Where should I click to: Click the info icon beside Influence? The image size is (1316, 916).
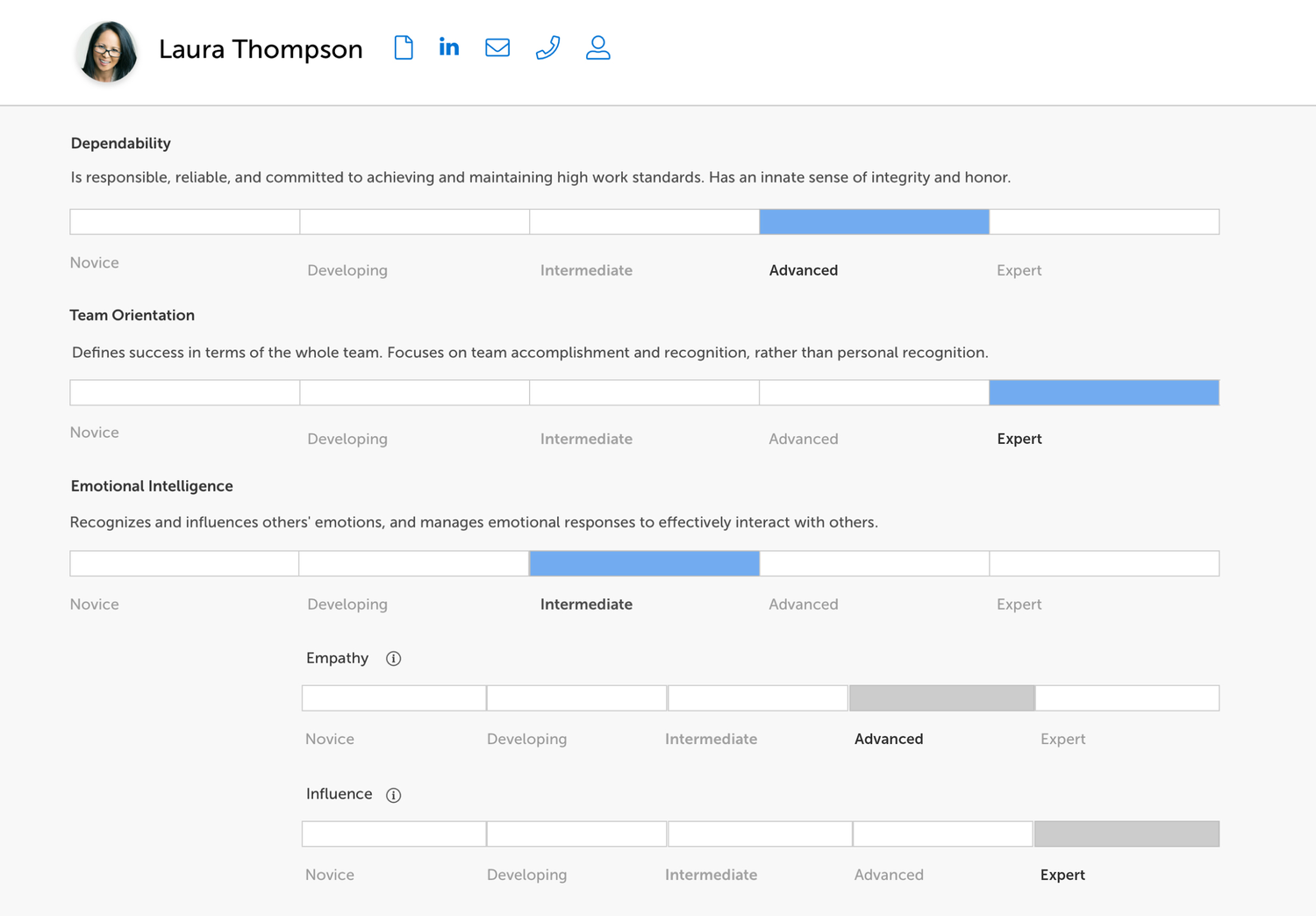tap(394, 795)
